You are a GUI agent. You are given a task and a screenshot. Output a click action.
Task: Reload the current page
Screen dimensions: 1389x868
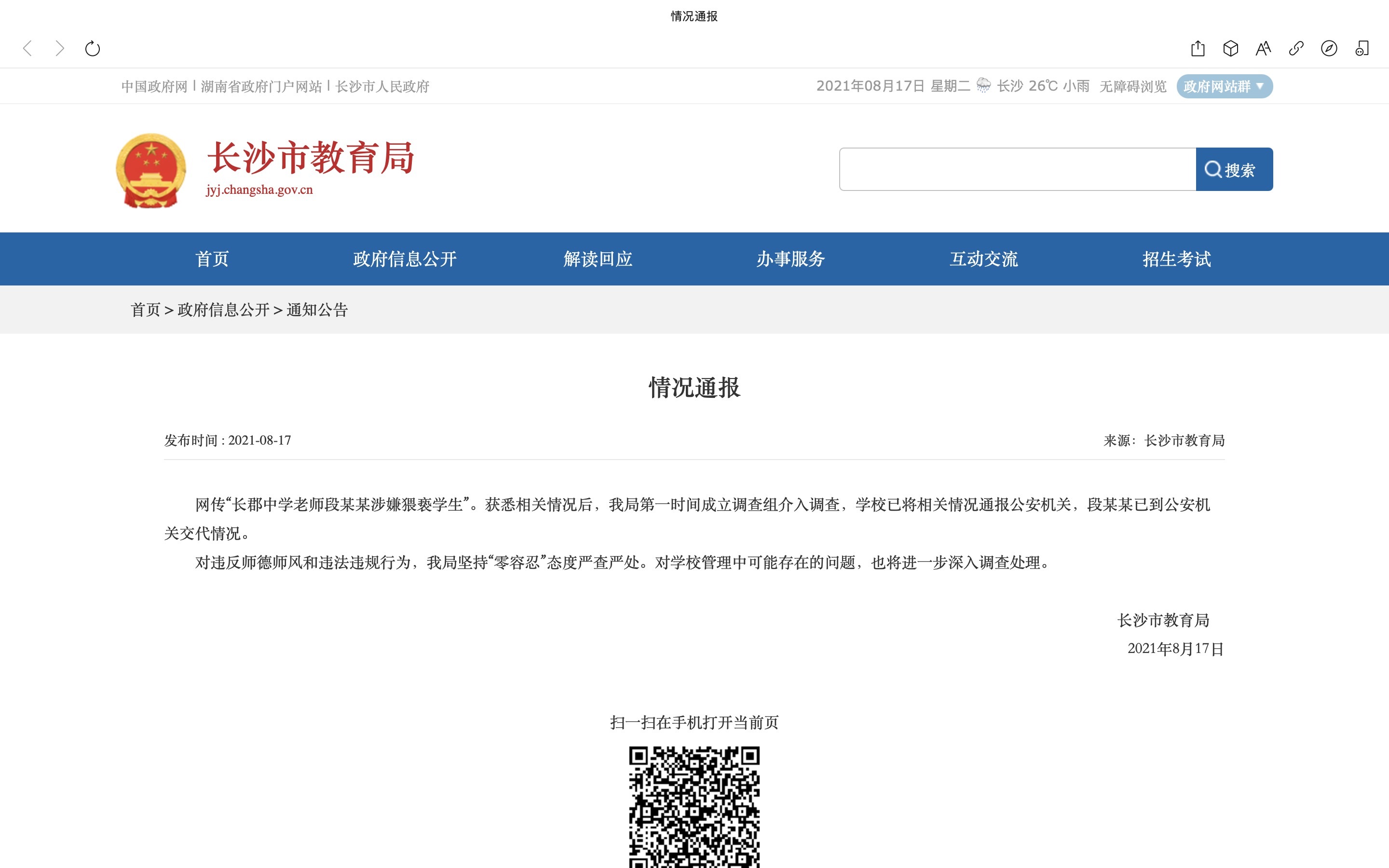(93, 49)
